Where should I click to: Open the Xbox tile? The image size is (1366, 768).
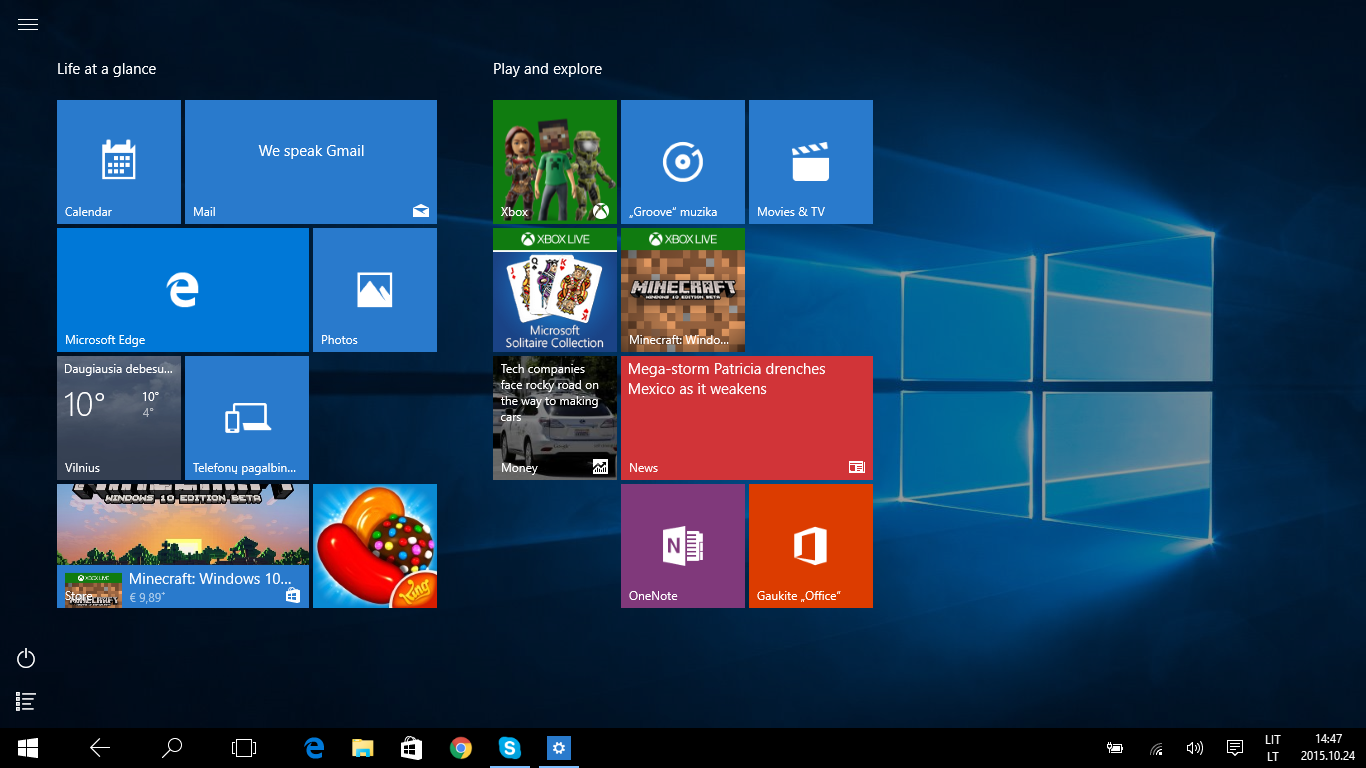coord(555,162)
